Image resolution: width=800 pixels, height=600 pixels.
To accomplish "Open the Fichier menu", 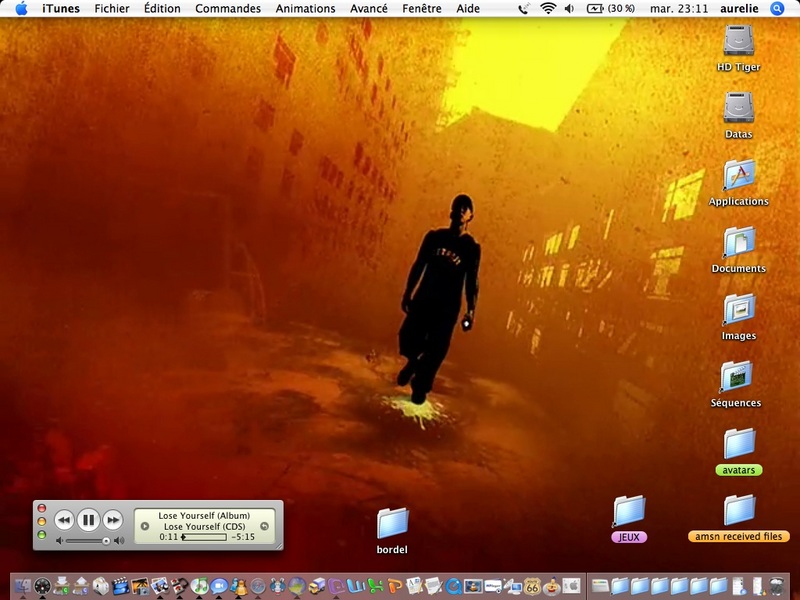I will point(112,9).
